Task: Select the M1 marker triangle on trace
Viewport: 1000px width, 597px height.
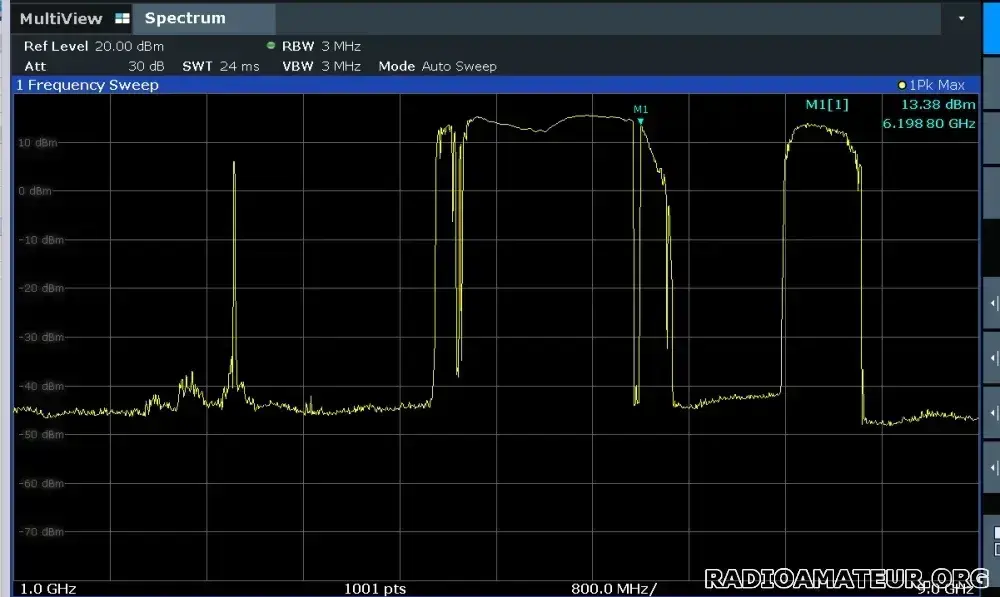Action: click(x=641, y=121)
